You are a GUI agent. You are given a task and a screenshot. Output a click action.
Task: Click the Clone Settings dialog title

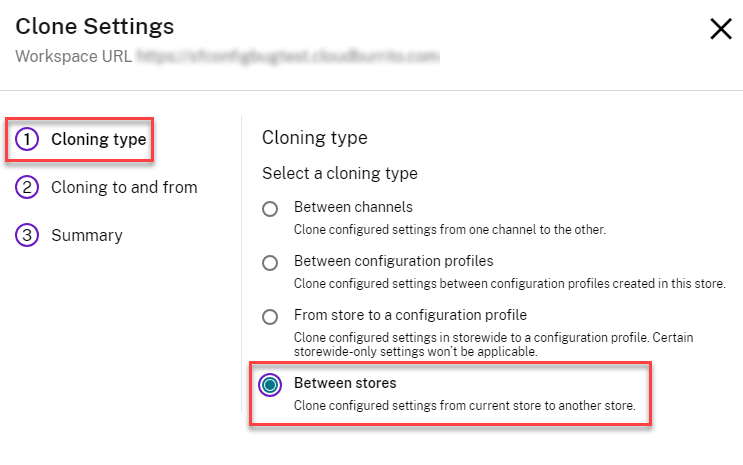pos(95,27)
